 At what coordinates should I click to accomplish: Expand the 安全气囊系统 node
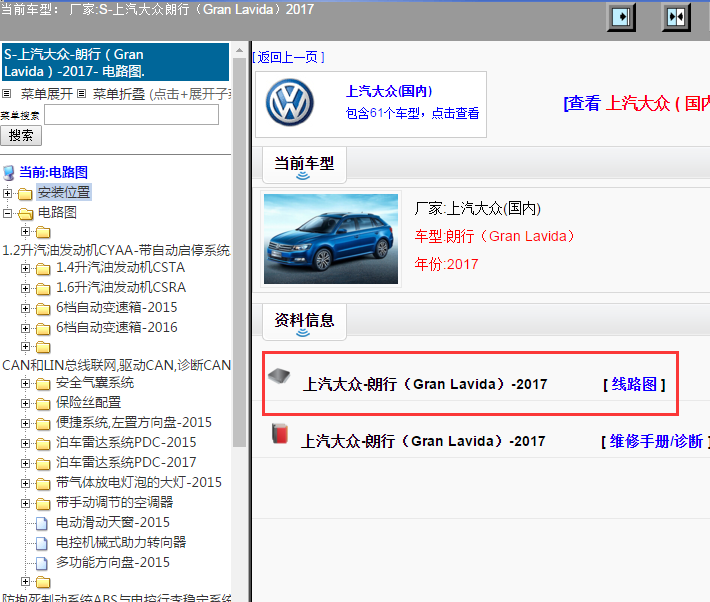25,383
